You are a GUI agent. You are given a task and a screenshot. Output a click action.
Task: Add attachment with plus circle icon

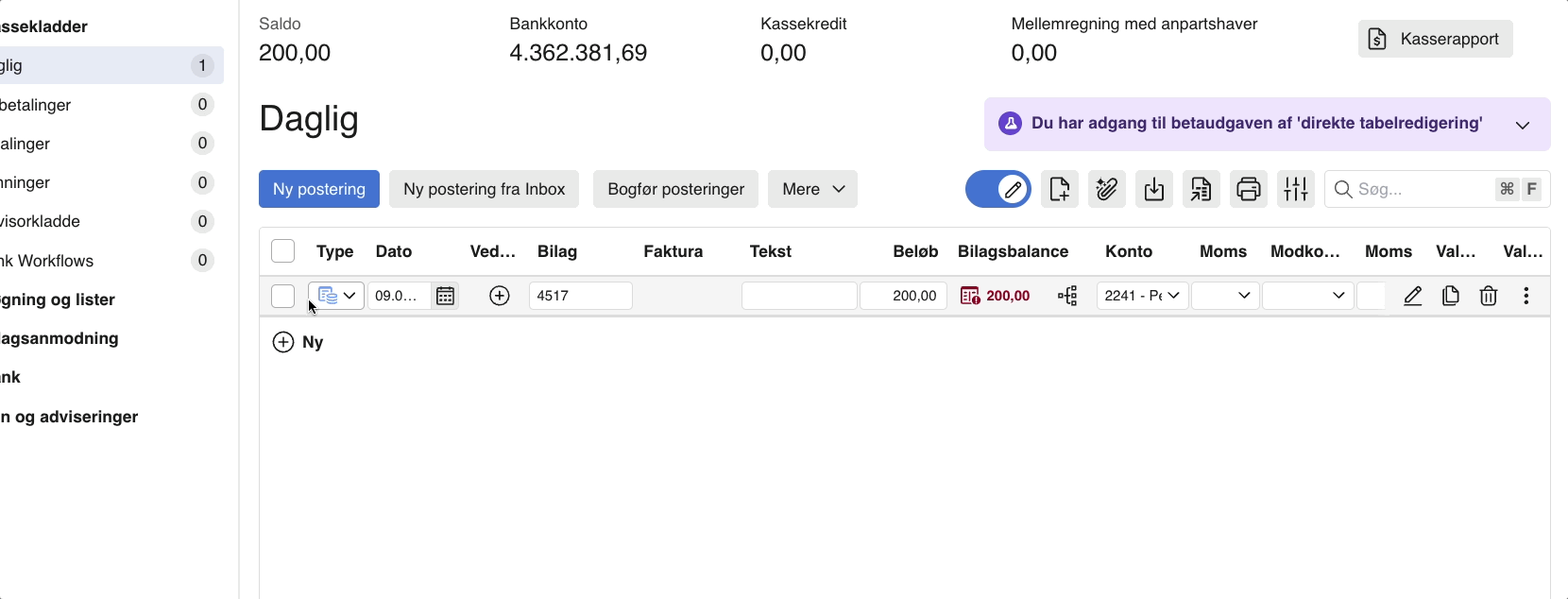coord(500,296)
